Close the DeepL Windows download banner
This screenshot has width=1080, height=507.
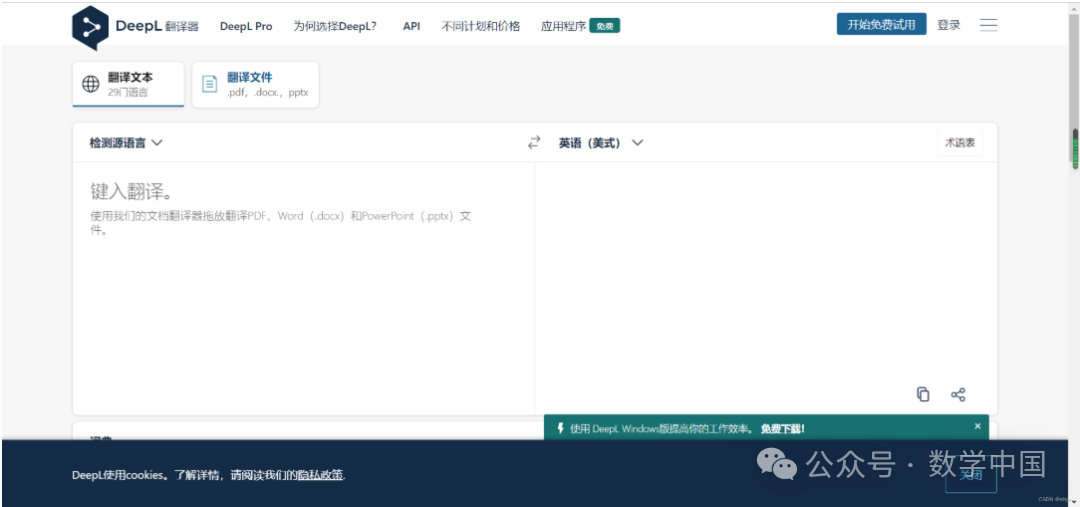(977, 426)
